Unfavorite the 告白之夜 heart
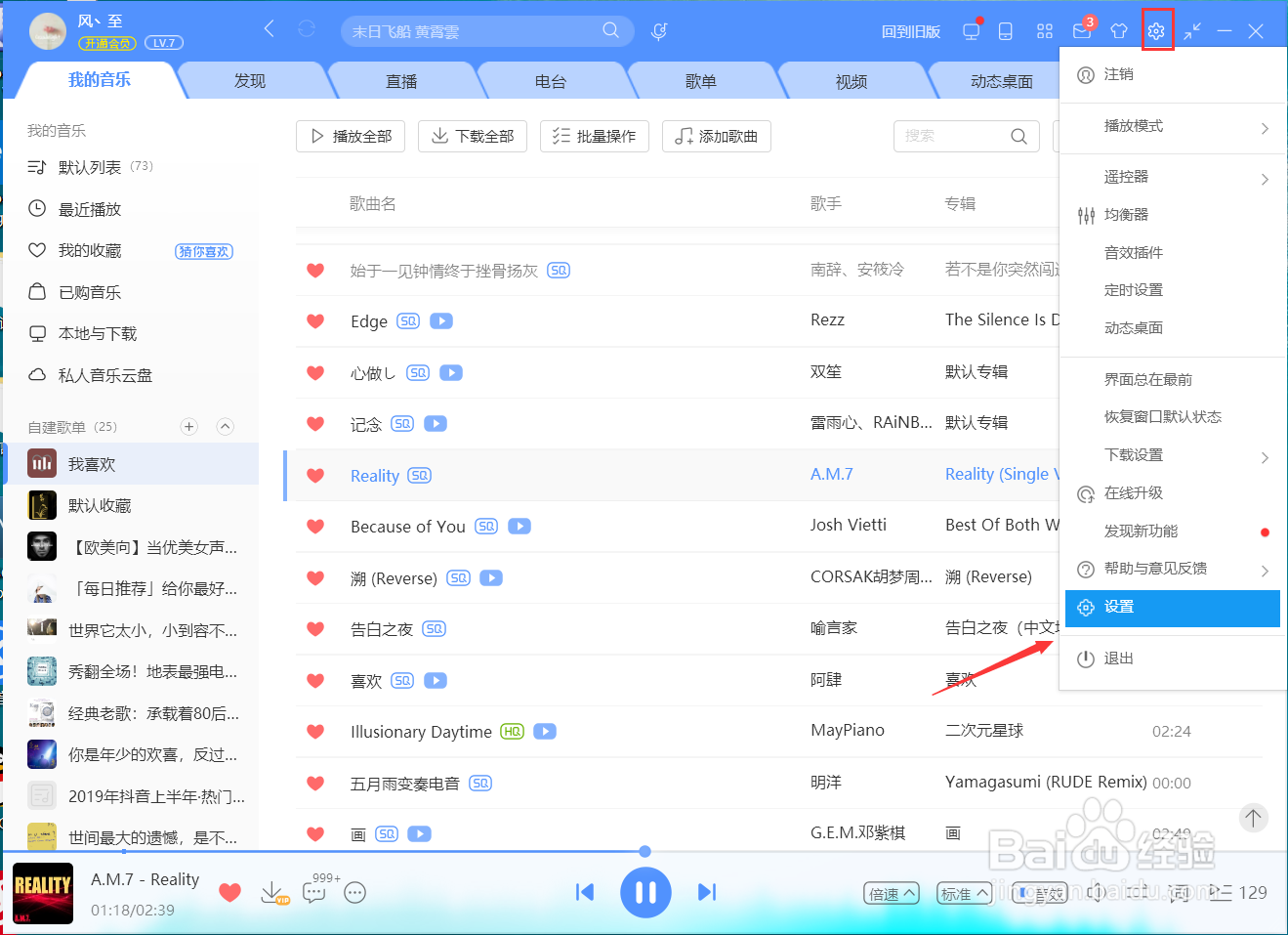This screenshot has height=935, width=1288. [315, 628]
